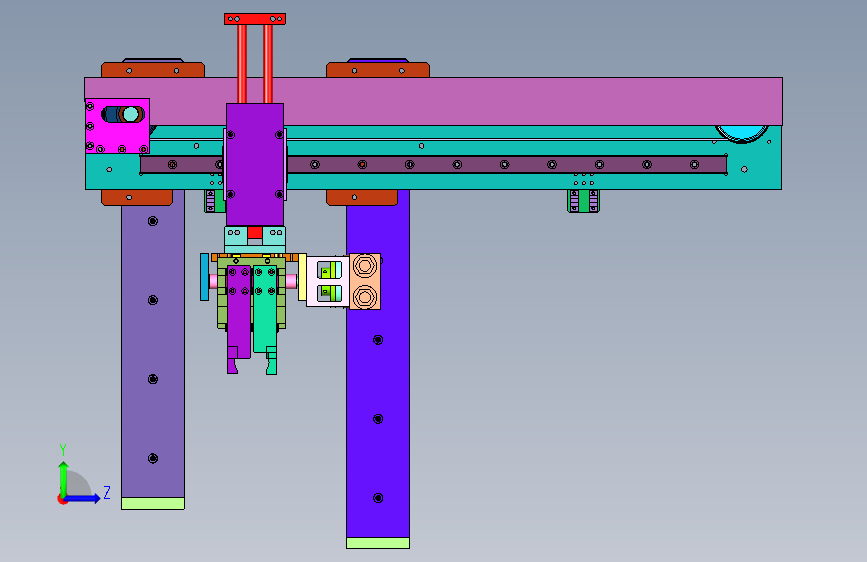Image resolution: width=867 pixels, height=562 pixels.
Task: Select the left red cylinder rod
Action: tap(242, 64)
